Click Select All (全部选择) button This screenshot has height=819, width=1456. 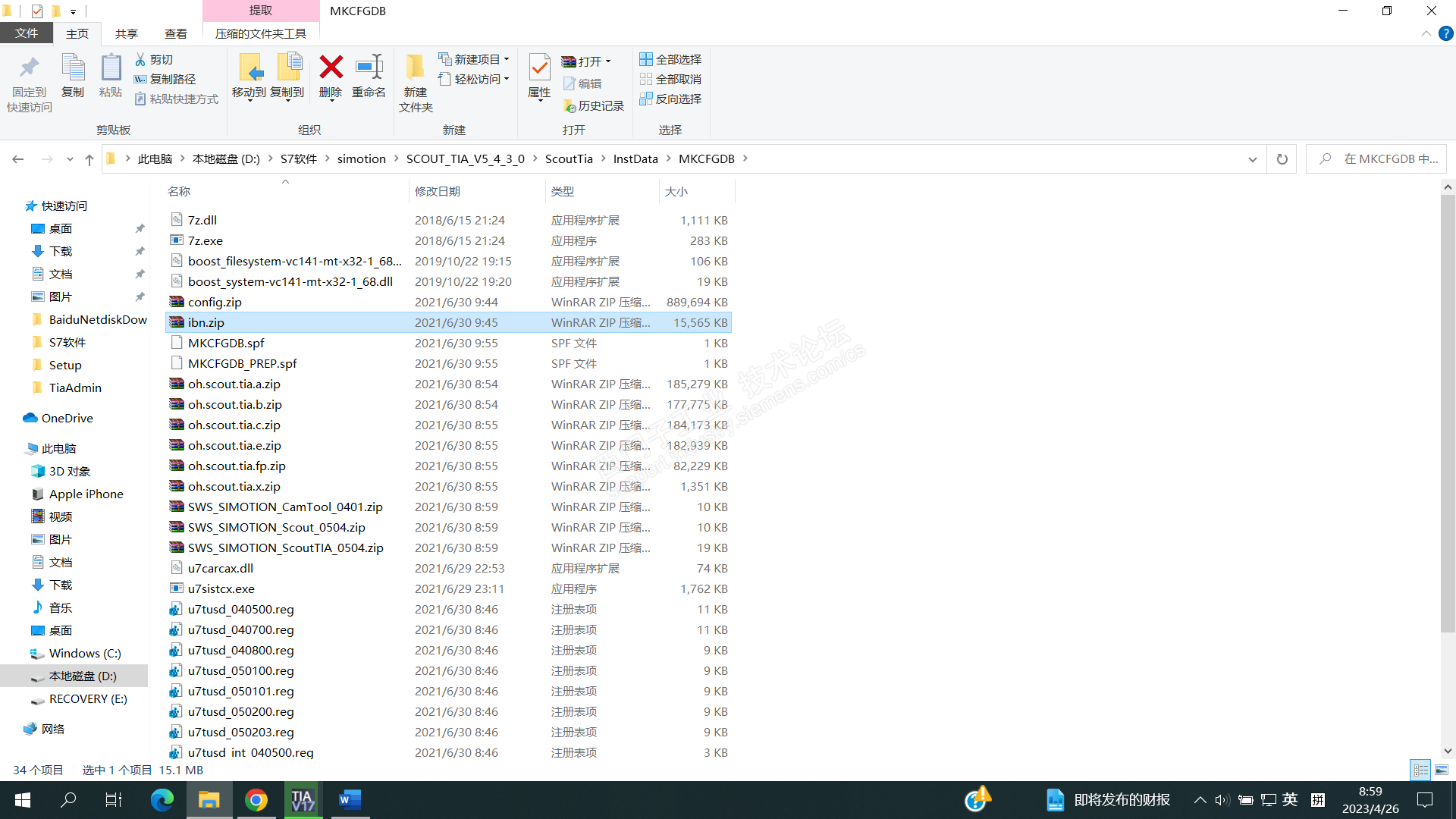[x=670, y=59]
